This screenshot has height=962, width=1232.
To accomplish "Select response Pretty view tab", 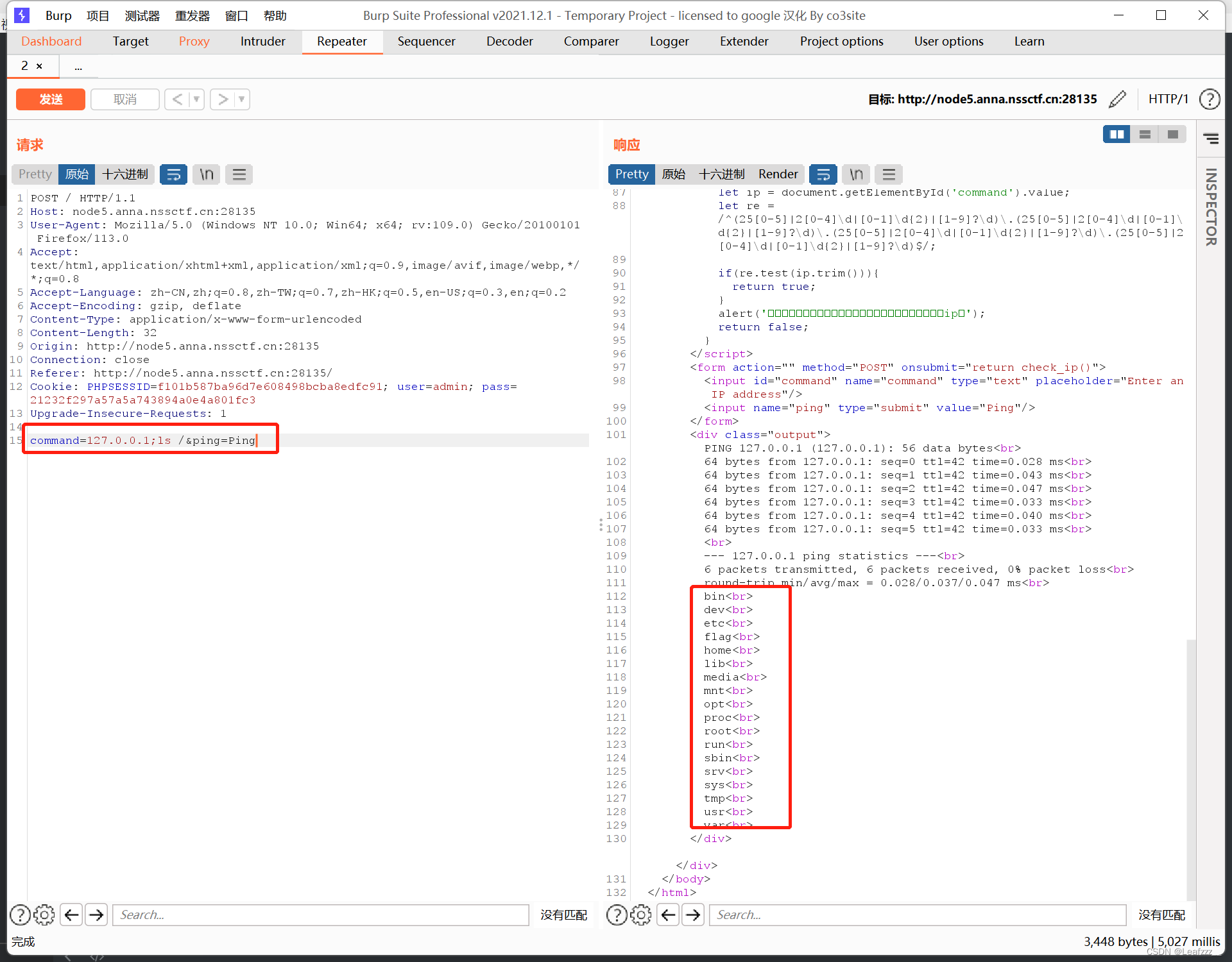I will pyautogui.click(x=632, y=174).
